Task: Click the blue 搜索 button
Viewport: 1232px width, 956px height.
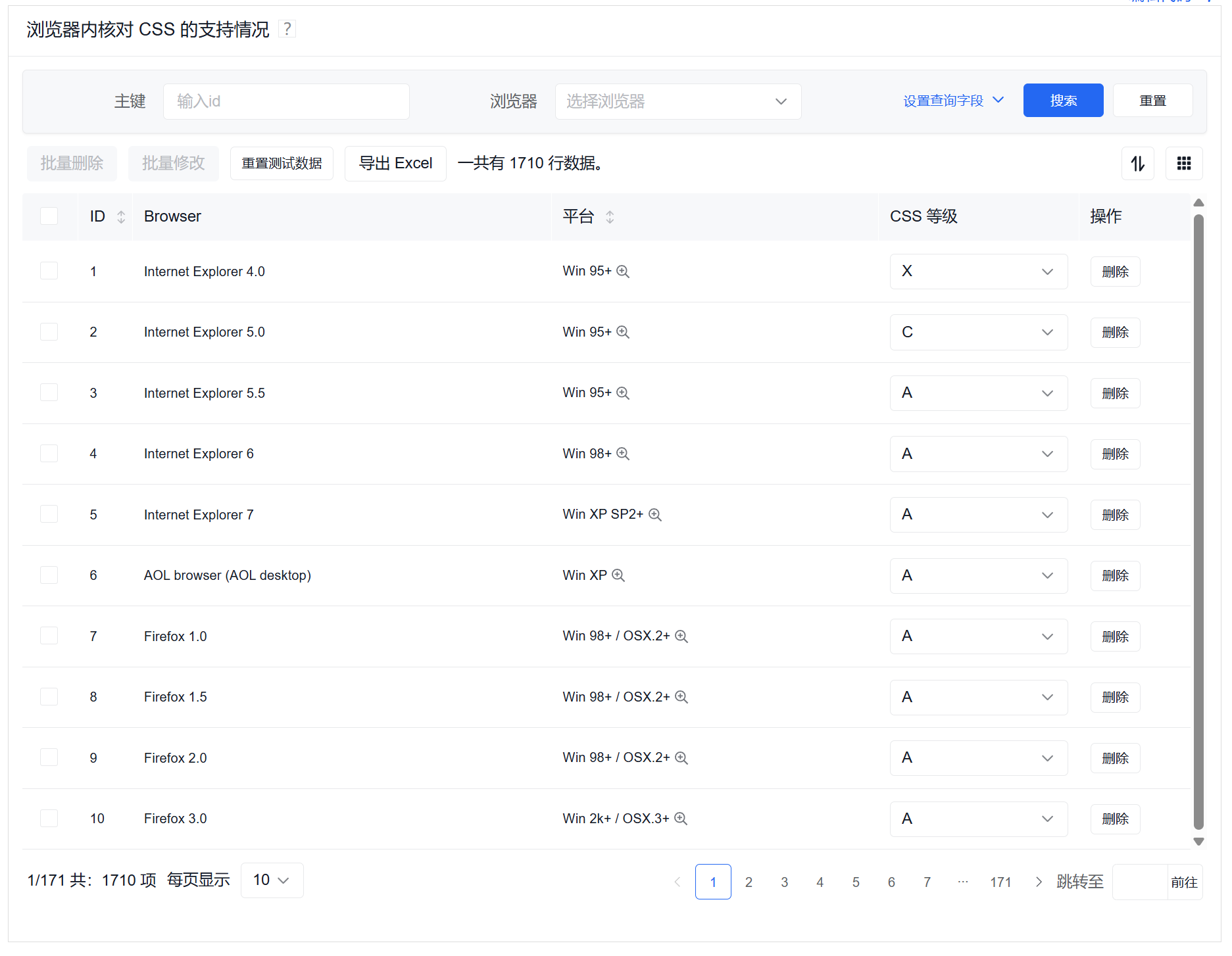Action: [1063, 101]
